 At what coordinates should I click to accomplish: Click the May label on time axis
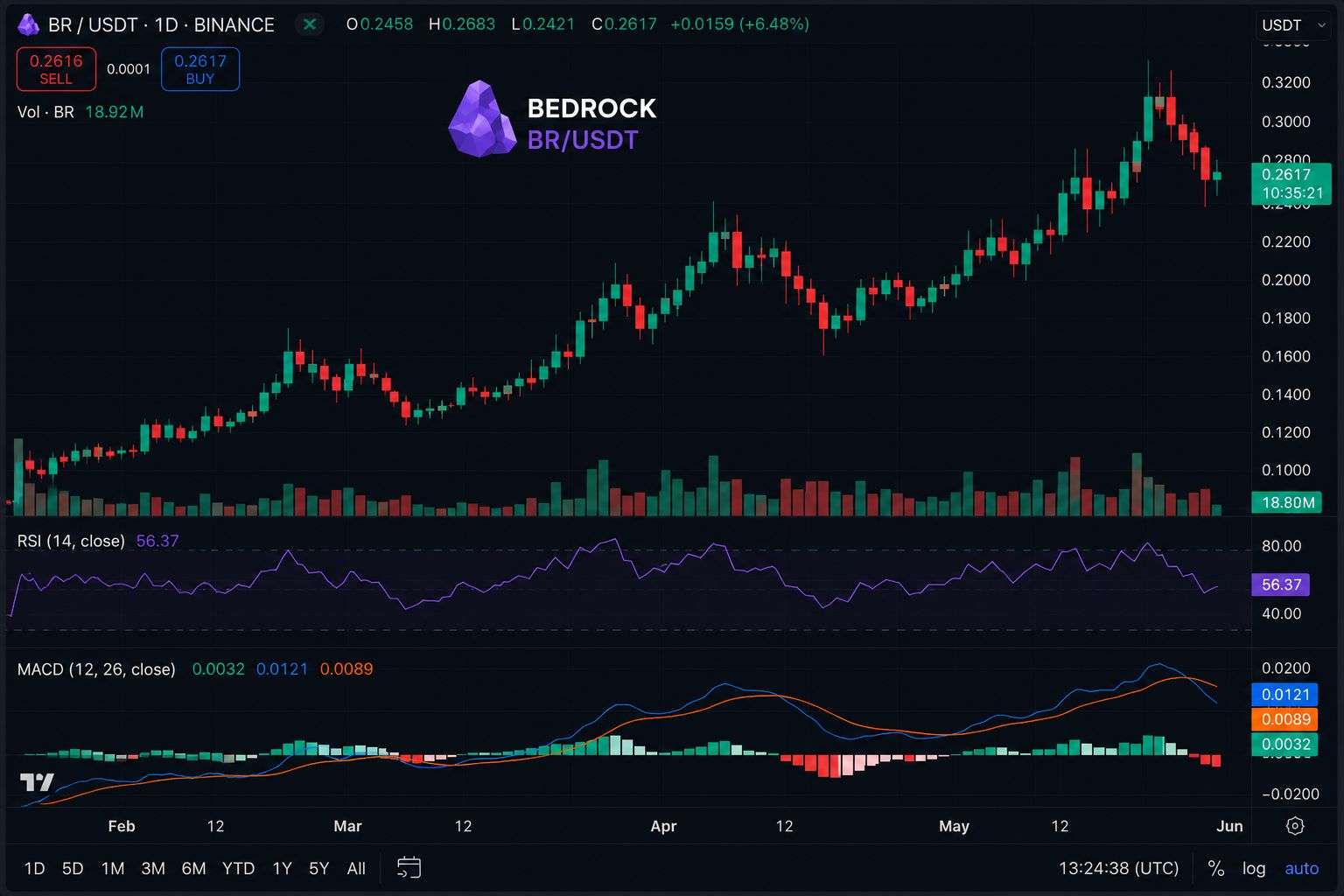pyautogui.click(x=954, y=826)
